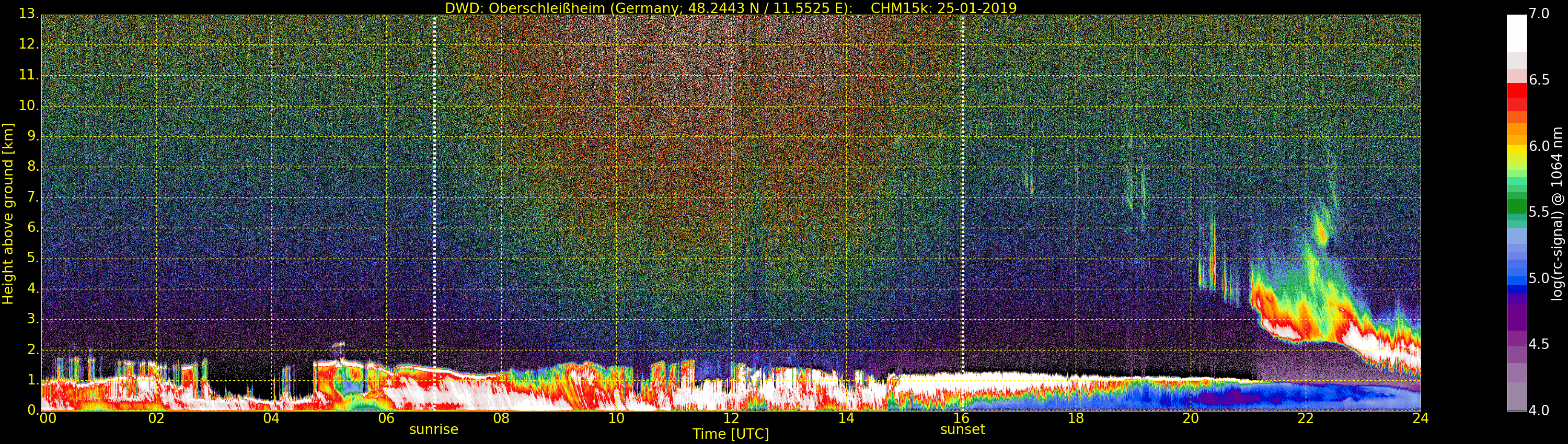Click the "log(rc-signal) @ 1064 nm" colorbar label
Screen dimensions: 1568x444
click(1557, 214)
